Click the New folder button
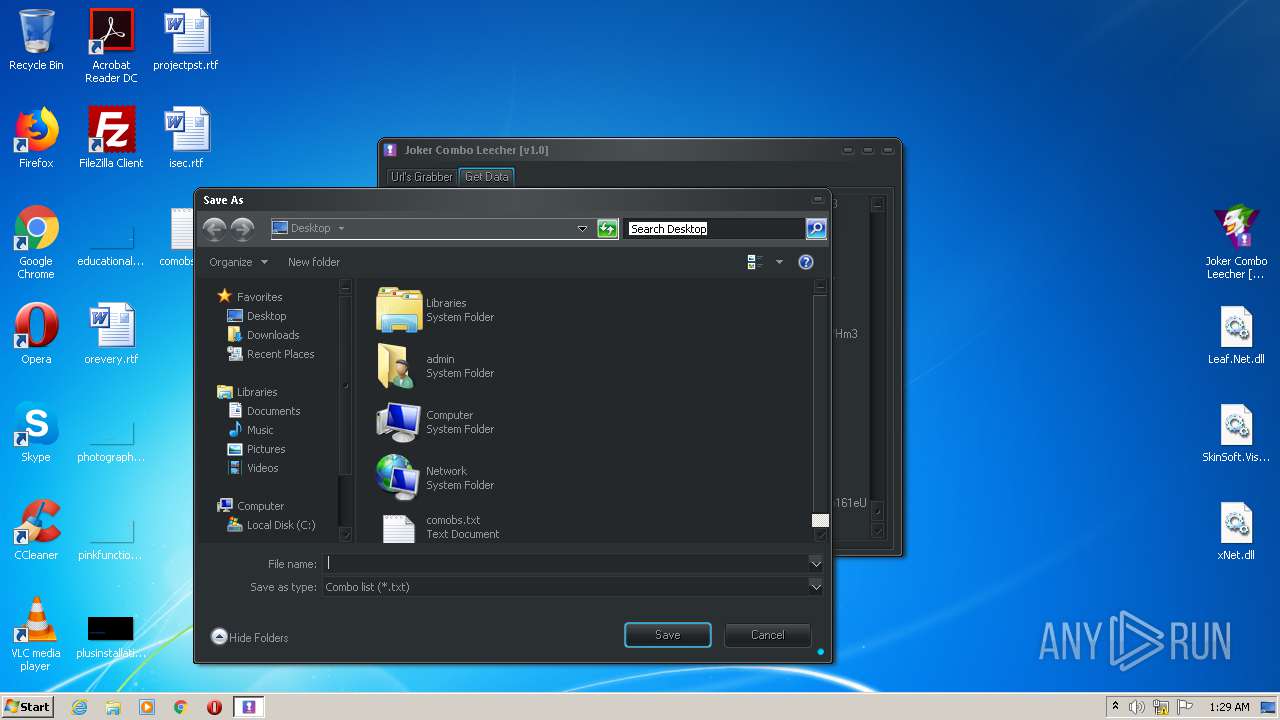 [x=314, y=262]
